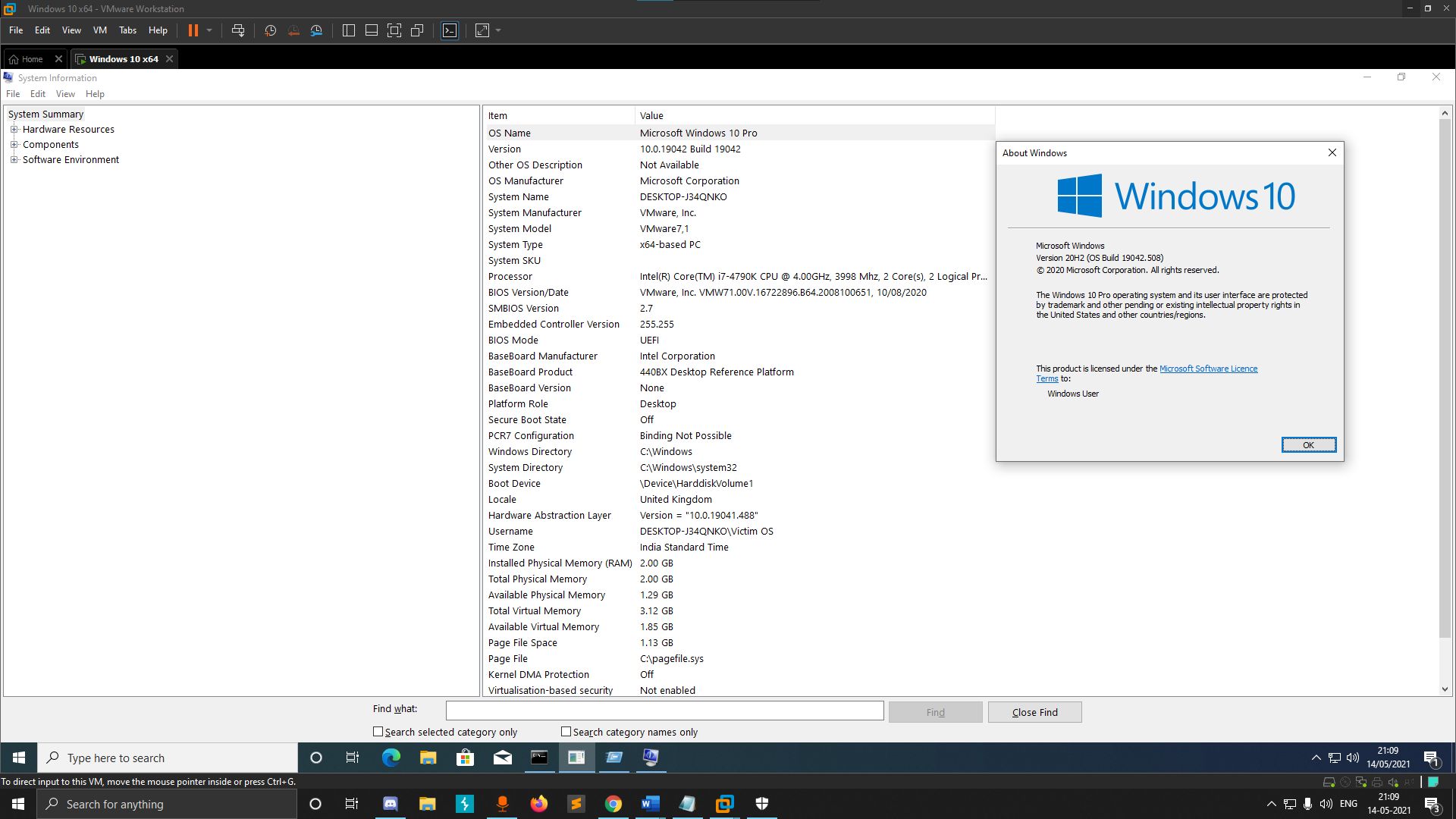Screen dimensions: 1456x819
Task: Open guest Task View icon
Action: click(x=353, y=758)
